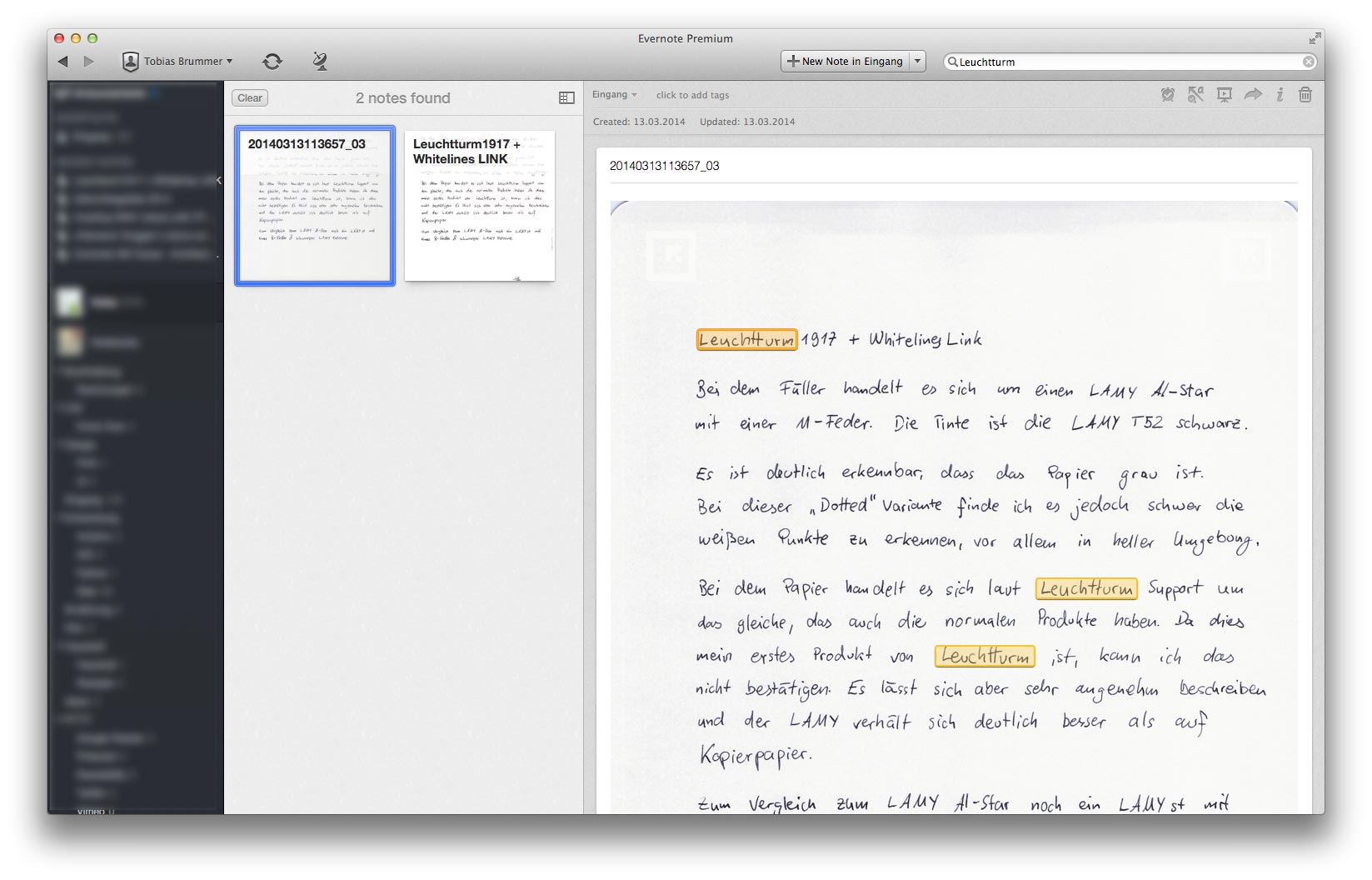Click into the Leuchtturm search field
This screenshot has width=1372, height=880.
tap(1129, 62)
